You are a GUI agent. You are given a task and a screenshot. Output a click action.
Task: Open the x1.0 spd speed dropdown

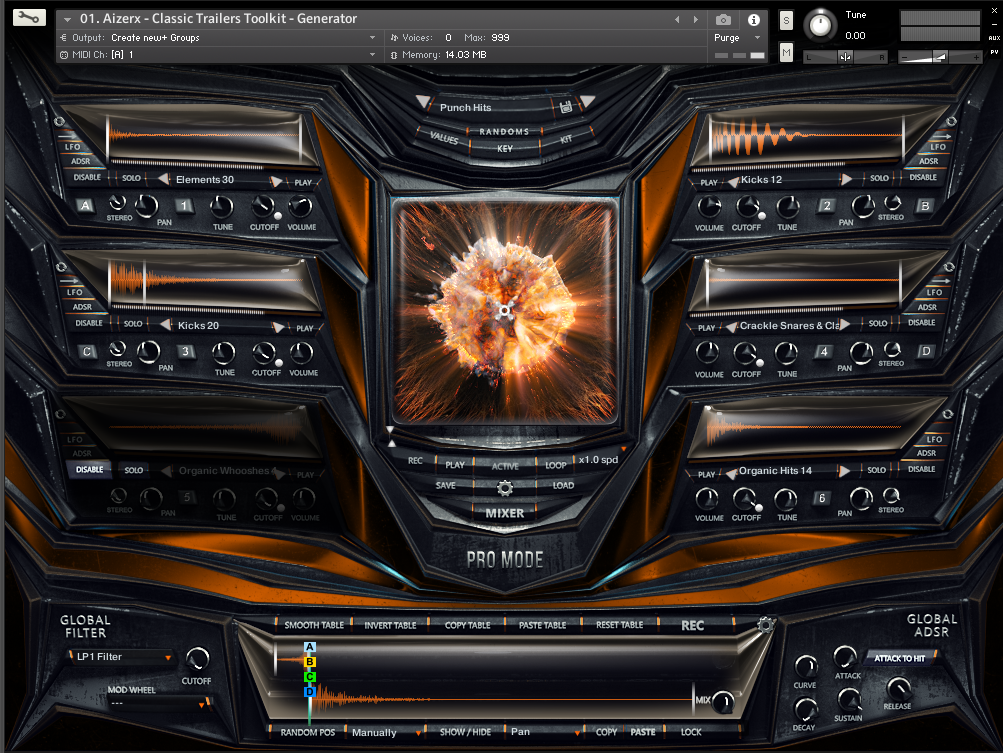(600, 459)
